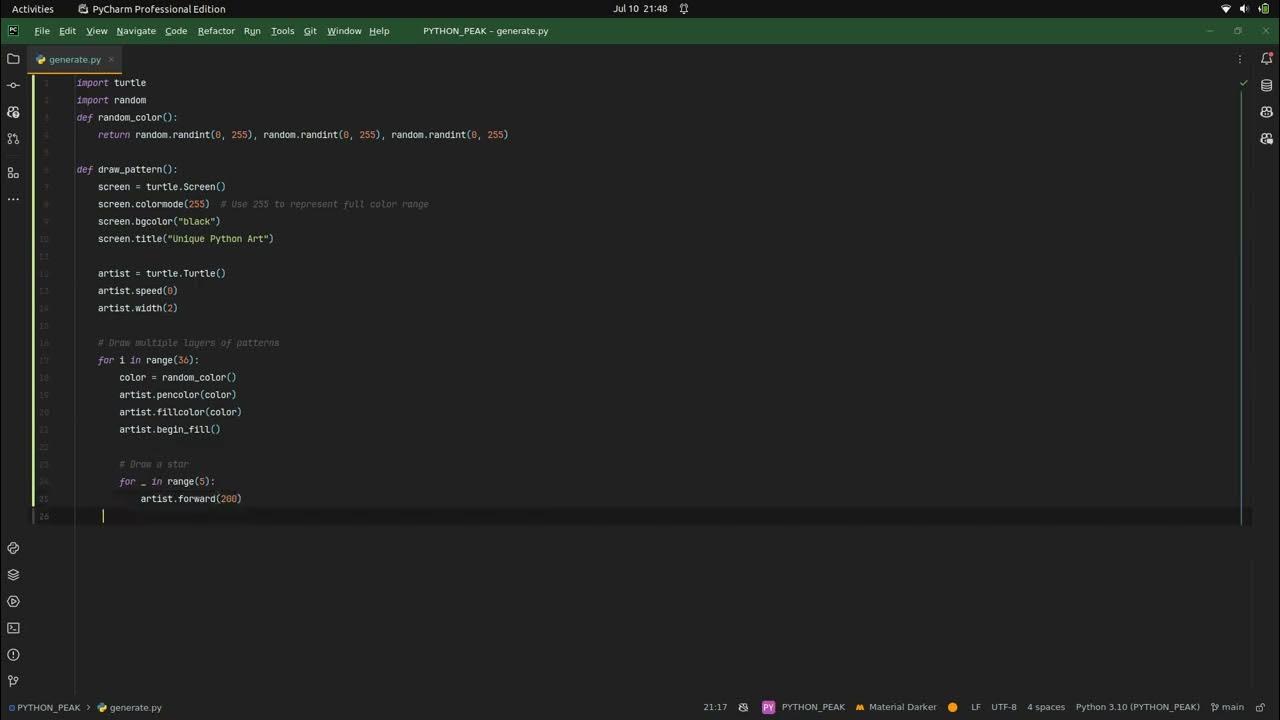This screenshot has height=720, width=1280.
Task: Change the LF line separator
Action: pos(976,707)
